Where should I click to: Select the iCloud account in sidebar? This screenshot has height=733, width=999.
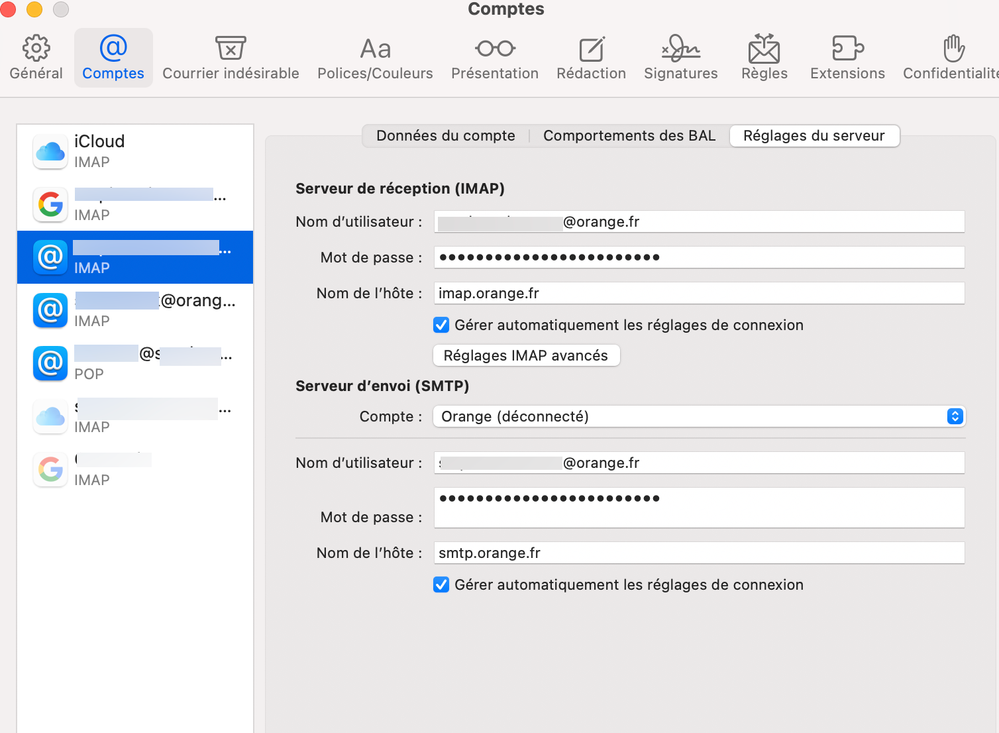pyautogui.click(x=135, y=151)
